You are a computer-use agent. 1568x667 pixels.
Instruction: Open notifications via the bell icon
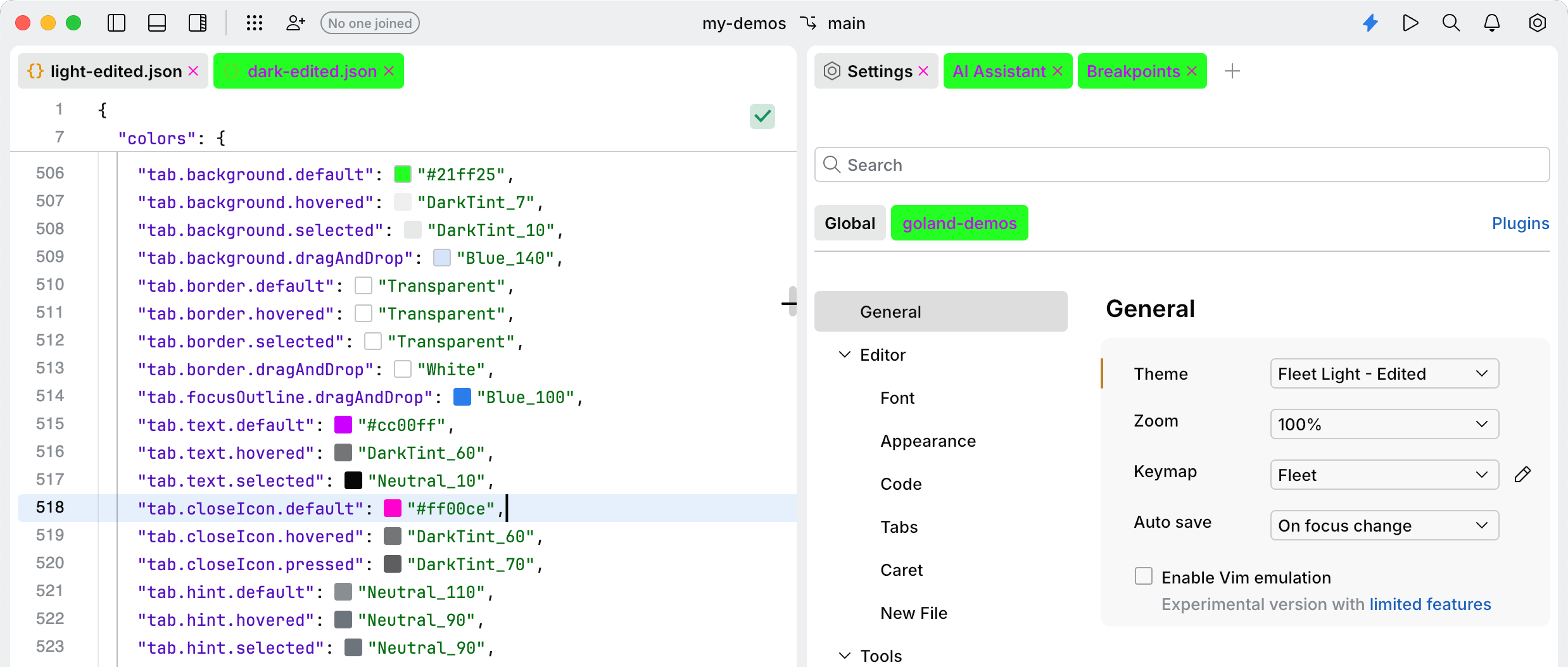(x=1493, y=23)
